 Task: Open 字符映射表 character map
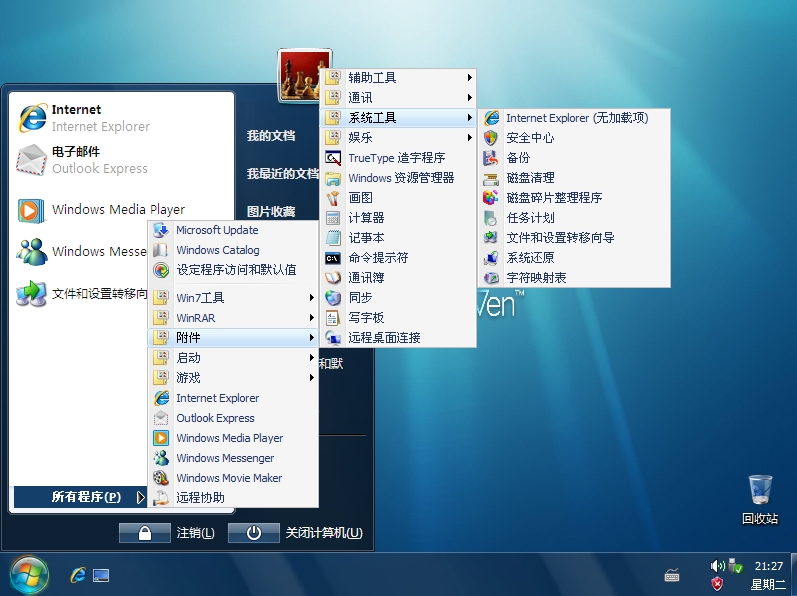pos(574,277)
